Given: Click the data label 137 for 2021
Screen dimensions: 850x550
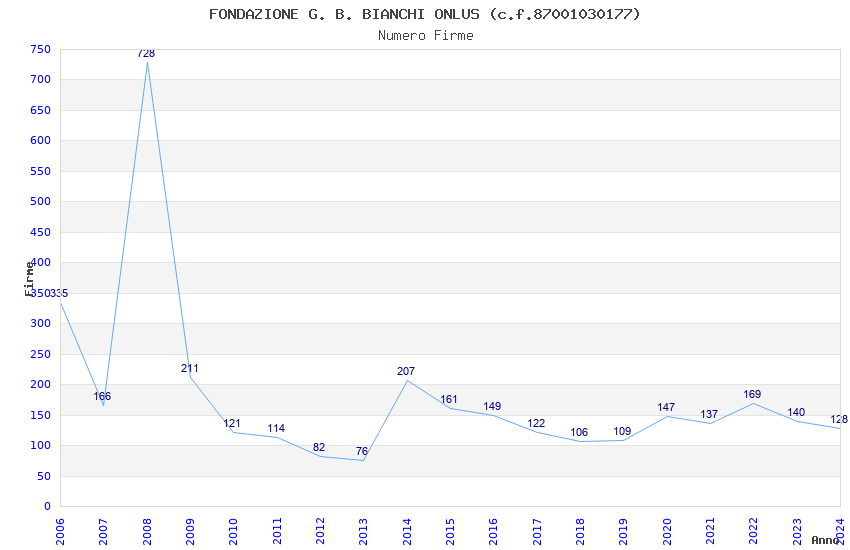Looking at the screenshot, I should [x=709, y=414].
